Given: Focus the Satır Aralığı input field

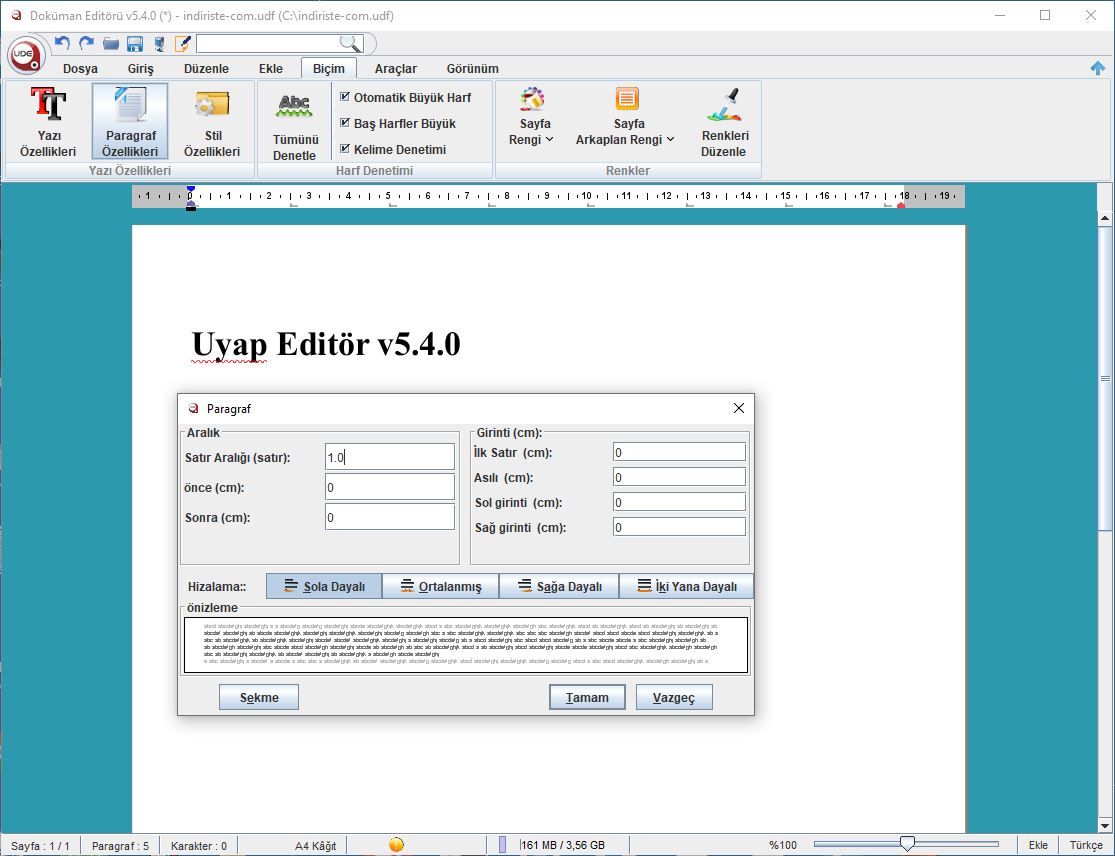Looking at the screenshot, I should click(390, 457).
